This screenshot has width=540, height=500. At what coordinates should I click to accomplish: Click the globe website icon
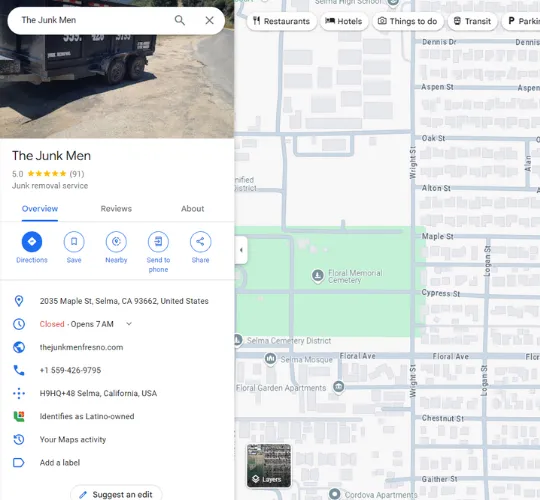click(19, 347)
